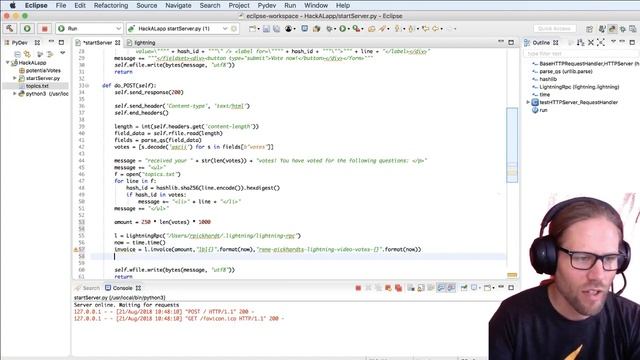Switch to the PyDev perspective icon
The width and height of the screenshot is (640, 360).
point(612,29)
